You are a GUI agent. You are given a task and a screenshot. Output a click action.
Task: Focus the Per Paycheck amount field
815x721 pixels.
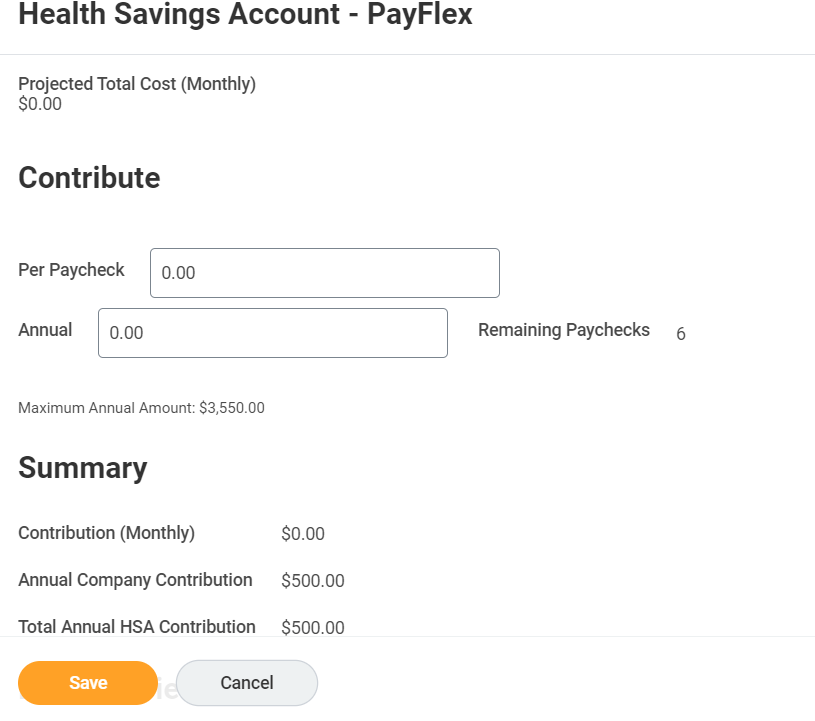click(324, 273)
